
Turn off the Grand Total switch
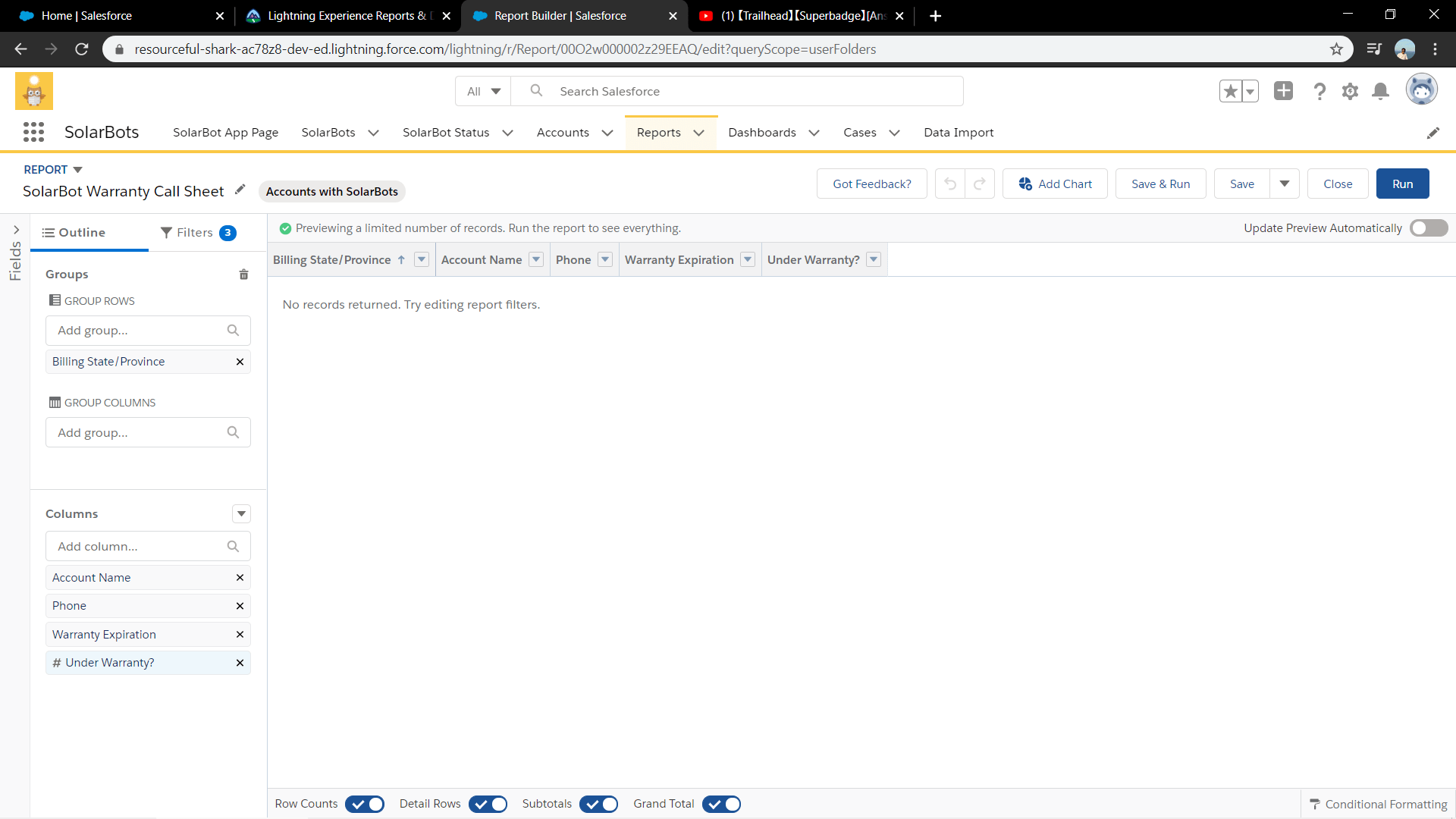pyautogui.click(x=721, y=804)
